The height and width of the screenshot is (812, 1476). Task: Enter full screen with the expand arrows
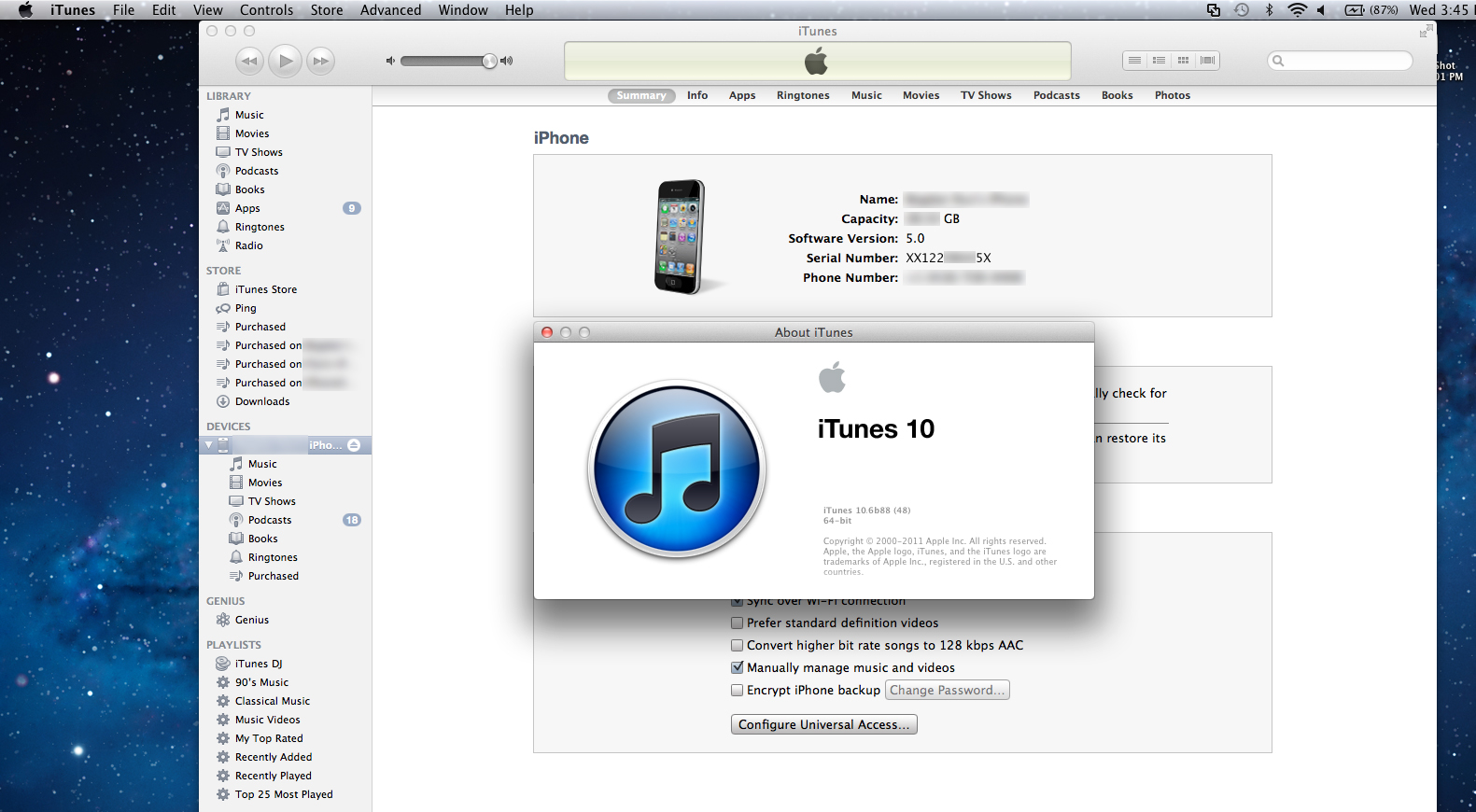click(1426, 31)
